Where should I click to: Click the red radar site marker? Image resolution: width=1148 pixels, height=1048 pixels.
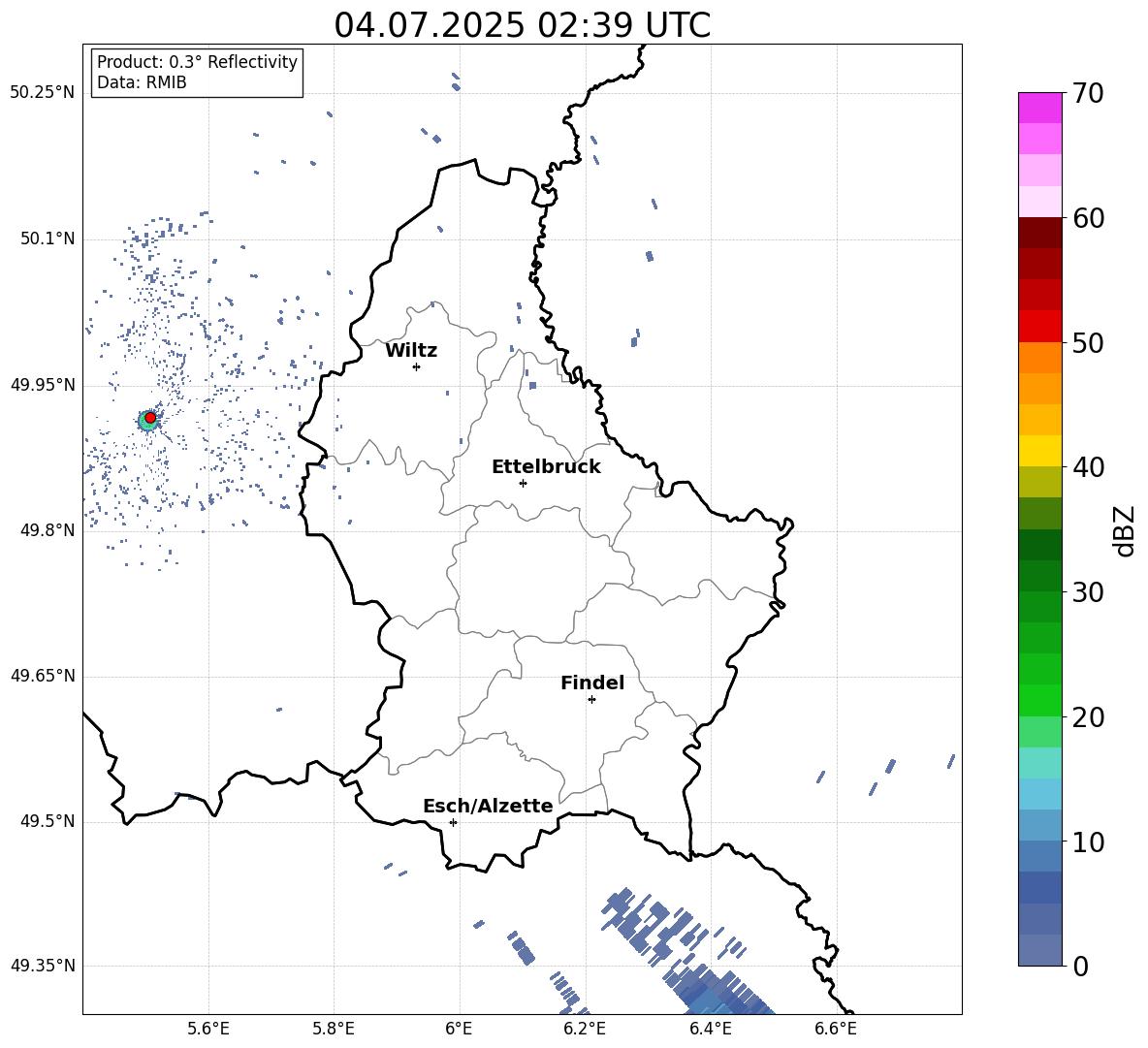point(150,418)
